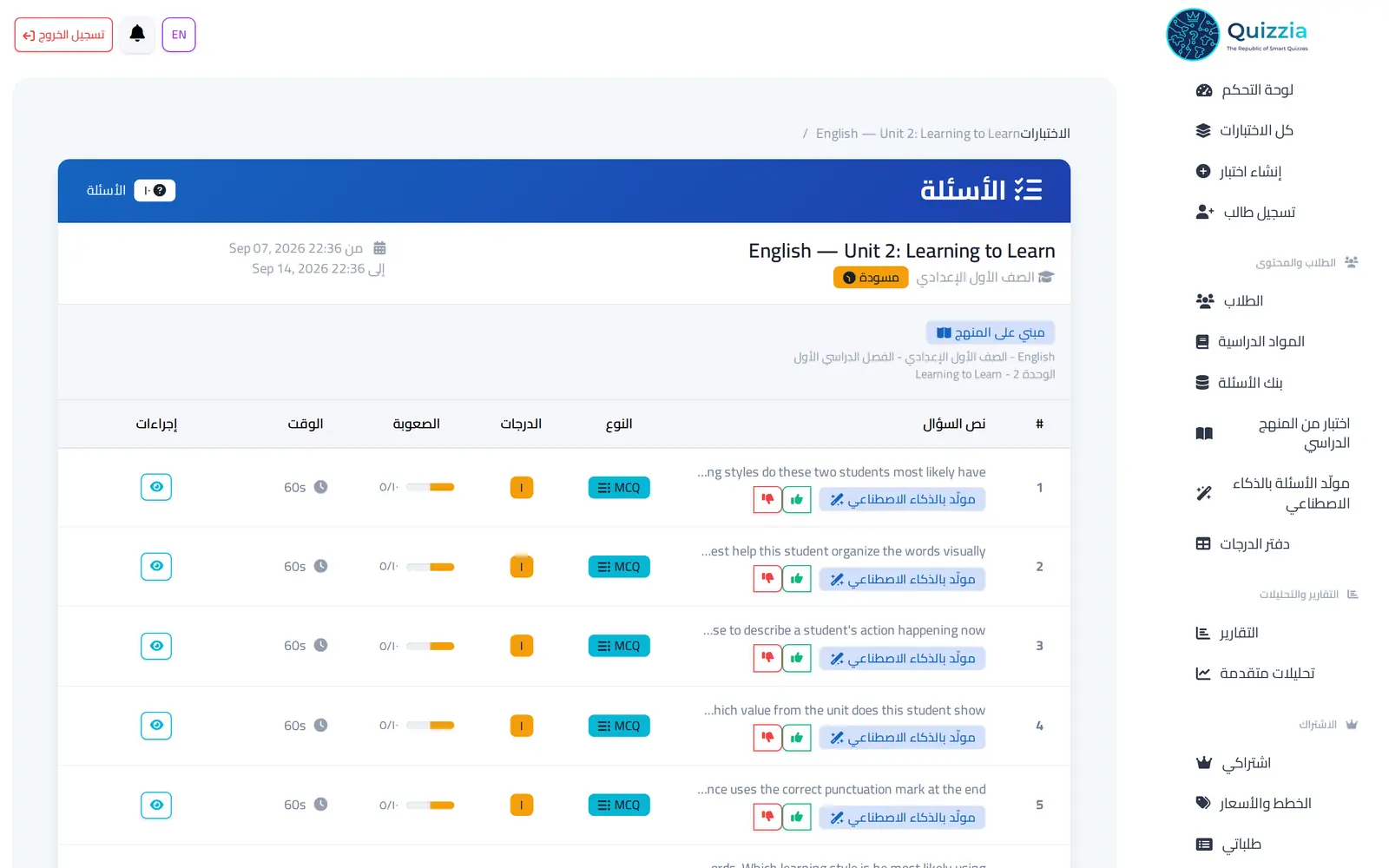Open the notifications bell

[x=137, y=35]
